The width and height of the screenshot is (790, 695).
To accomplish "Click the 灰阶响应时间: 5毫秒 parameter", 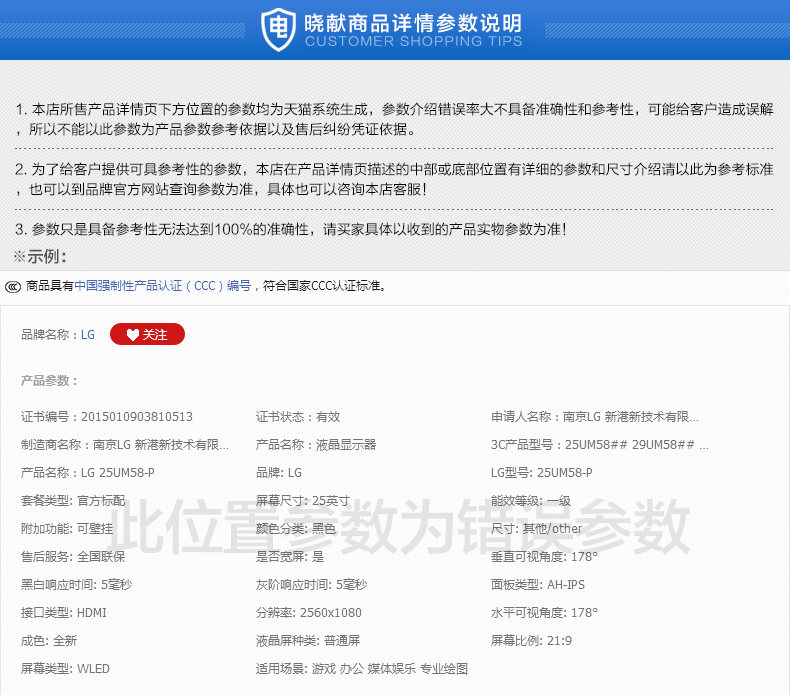I will pos(312,585).
